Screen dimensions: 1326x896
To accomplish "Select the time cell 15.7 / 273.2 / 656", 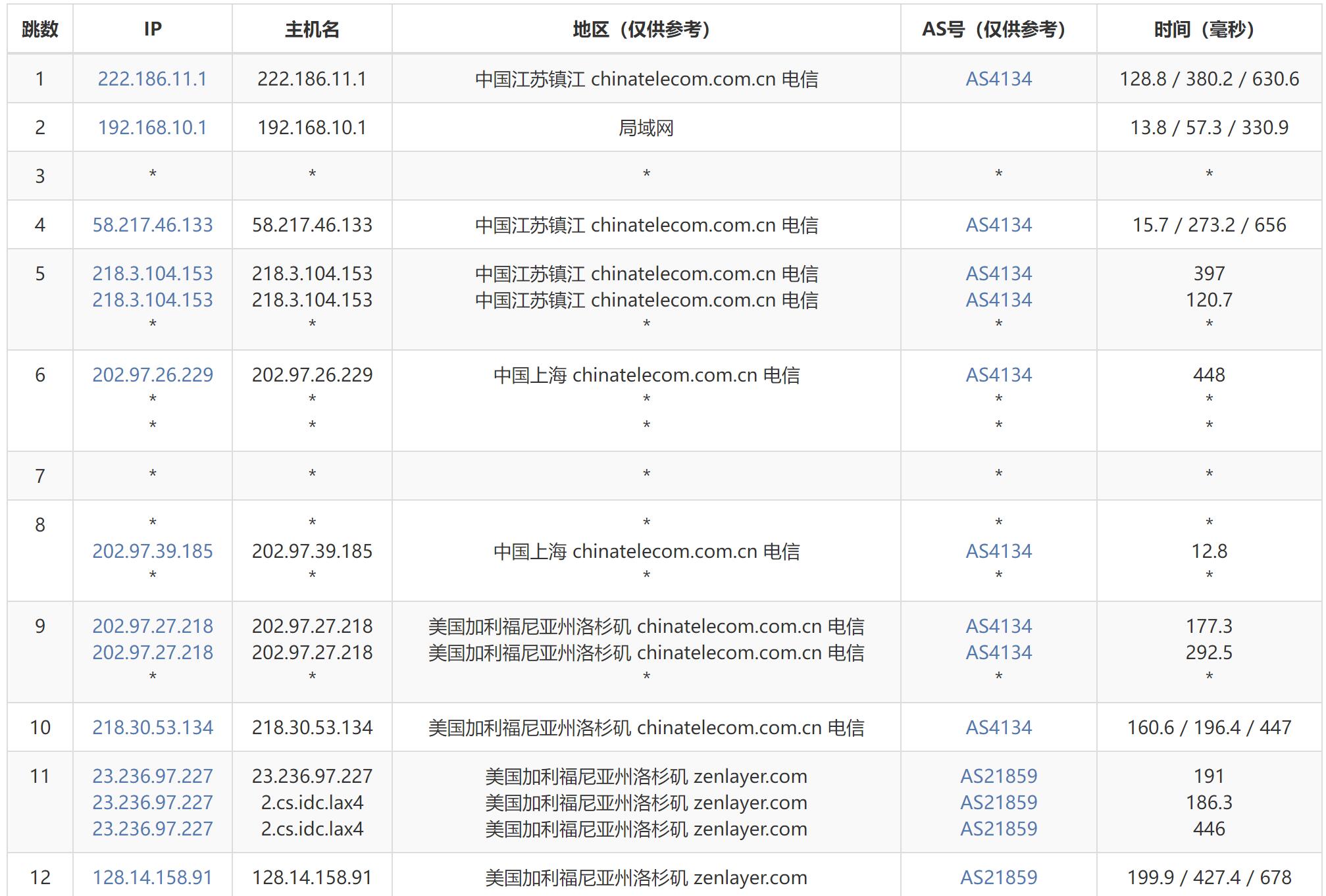I will pos(1209,225).
